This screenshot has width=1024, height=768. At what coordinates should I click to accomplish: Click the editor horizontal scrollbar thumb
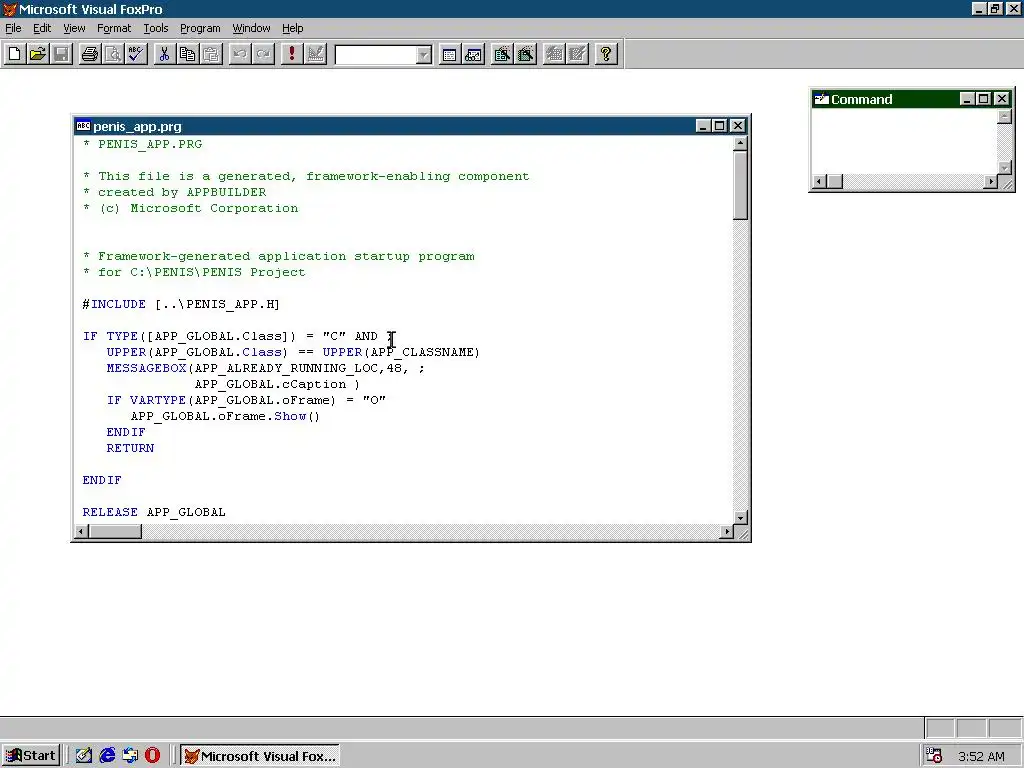pyautogui.click(x=115, y=532)
